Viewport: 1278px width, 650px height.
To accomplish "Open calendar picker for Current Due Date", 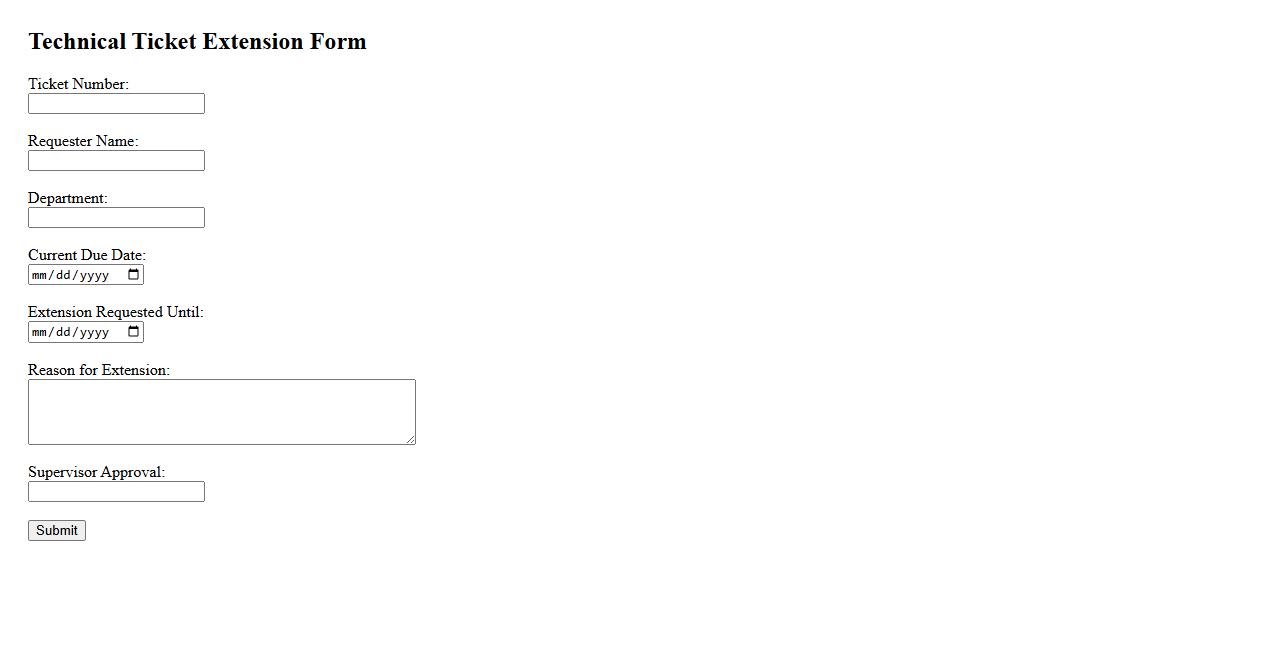I will pos(134,275).
